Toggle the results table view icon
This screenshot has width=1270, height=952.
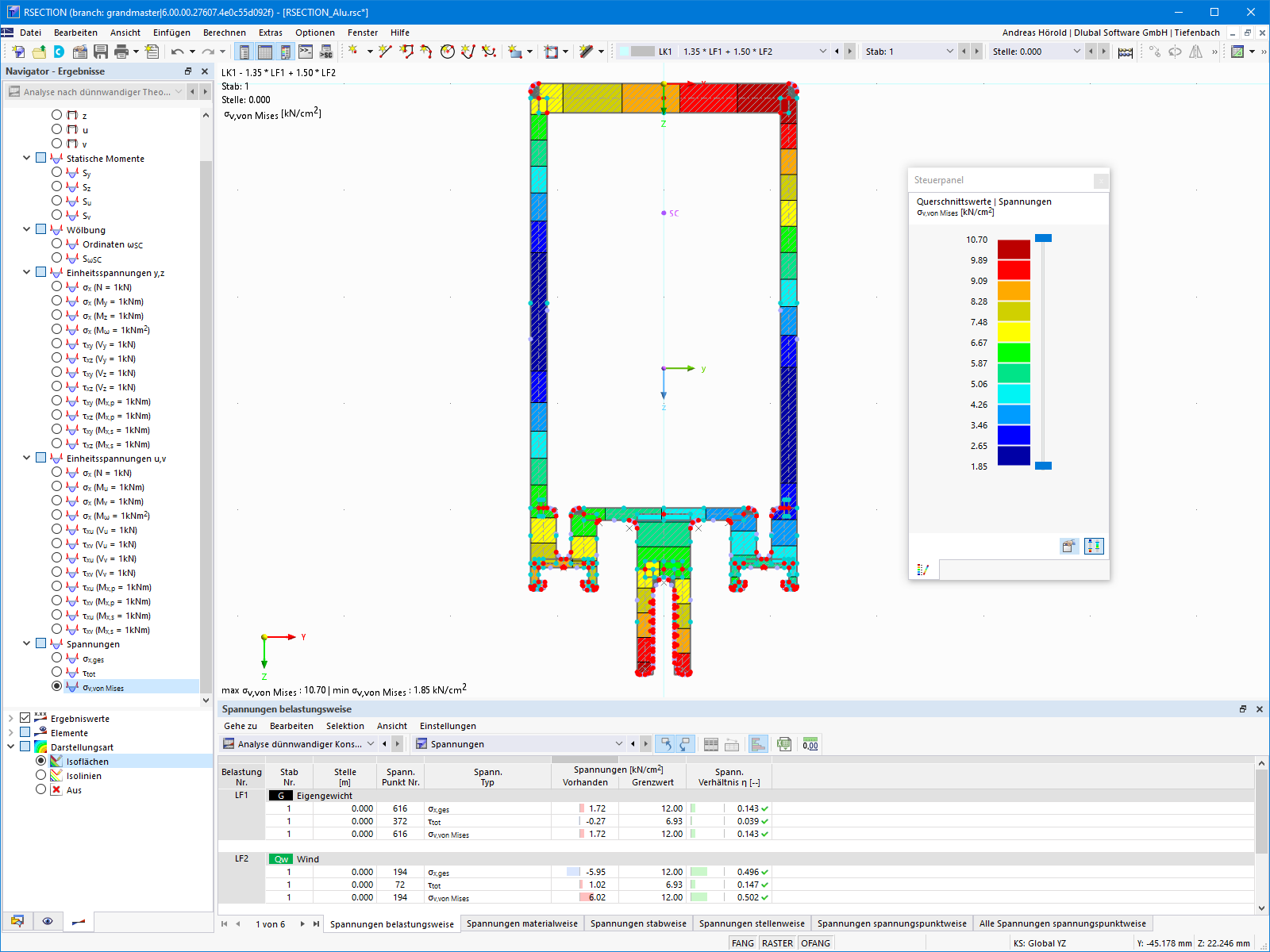tap(265, 52)
